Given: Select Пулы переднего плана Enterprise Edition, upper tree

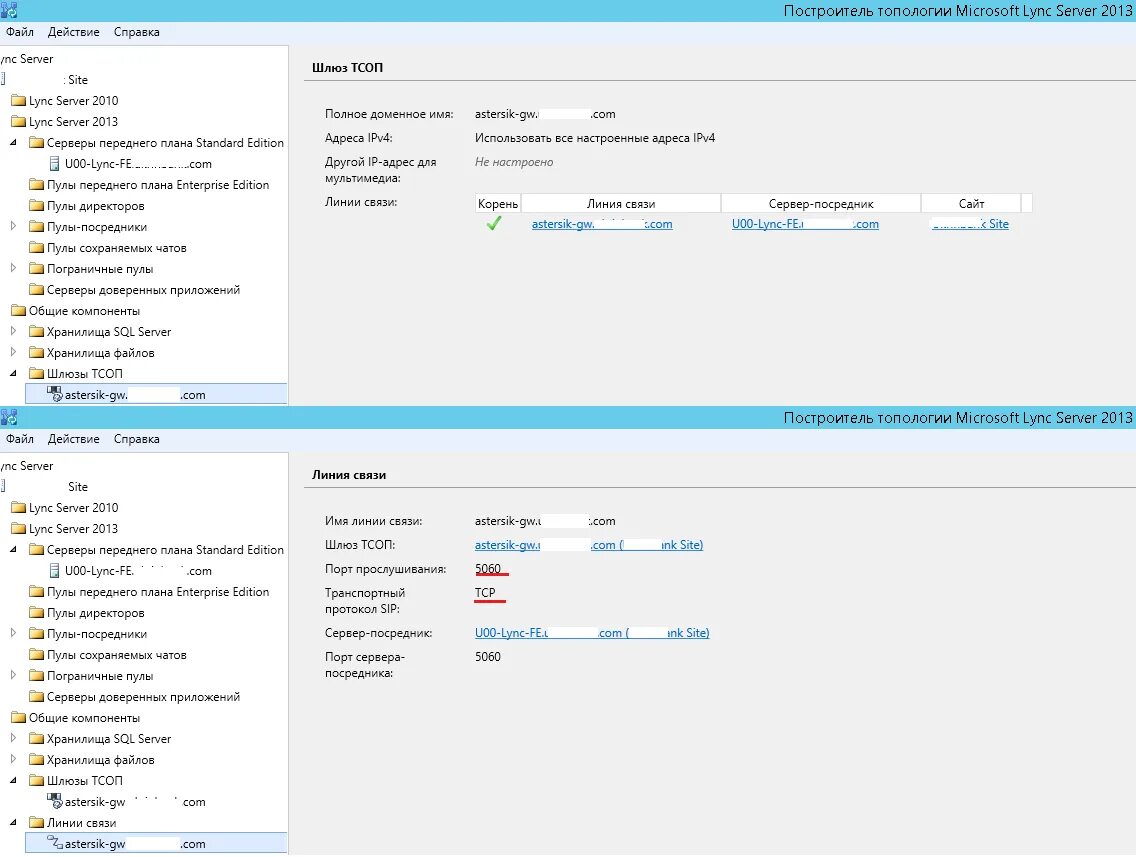Looking at the screenshot, I should pos(158,185).
